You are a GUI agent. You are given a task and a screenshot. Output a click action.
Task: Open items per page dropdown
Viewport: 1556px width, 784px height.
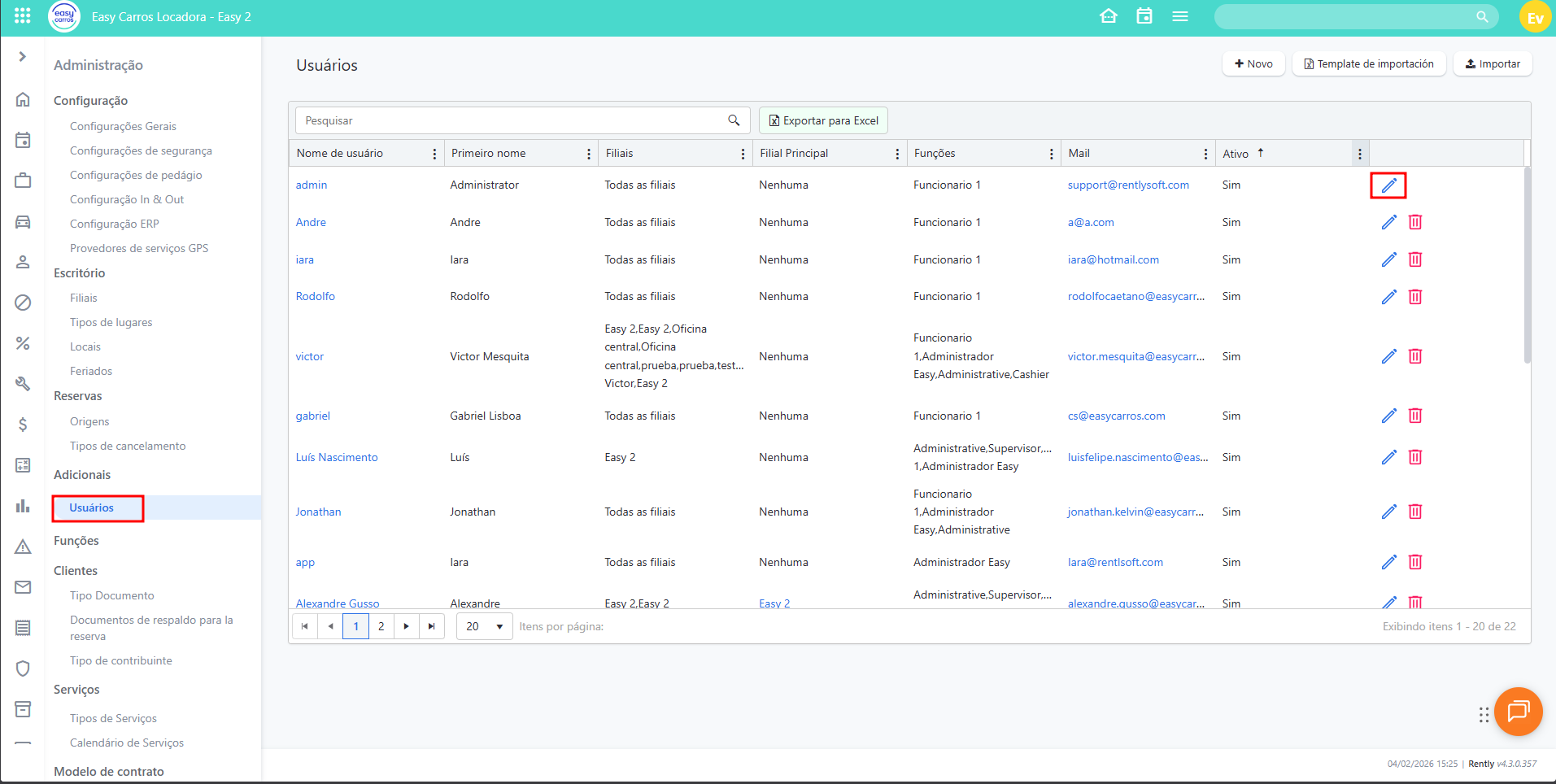485,626
